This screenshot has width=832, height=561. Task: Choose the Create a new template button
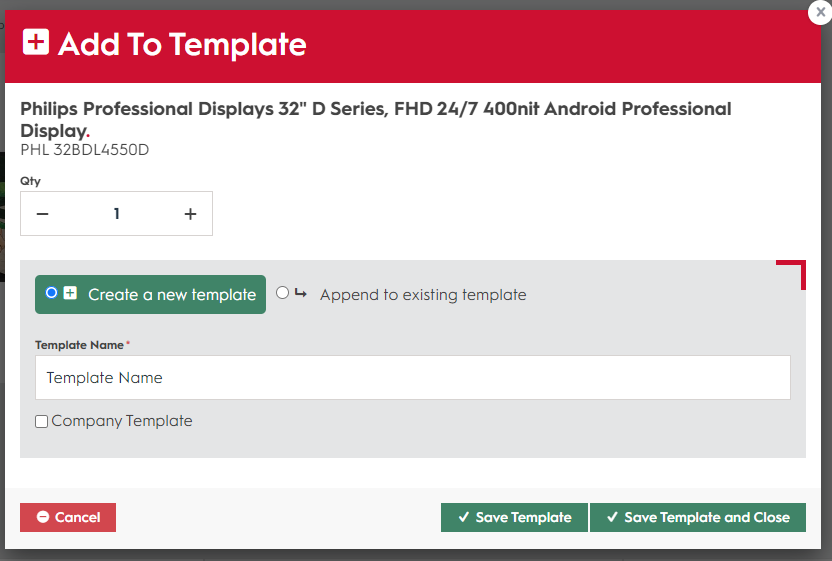pos(150,295)
